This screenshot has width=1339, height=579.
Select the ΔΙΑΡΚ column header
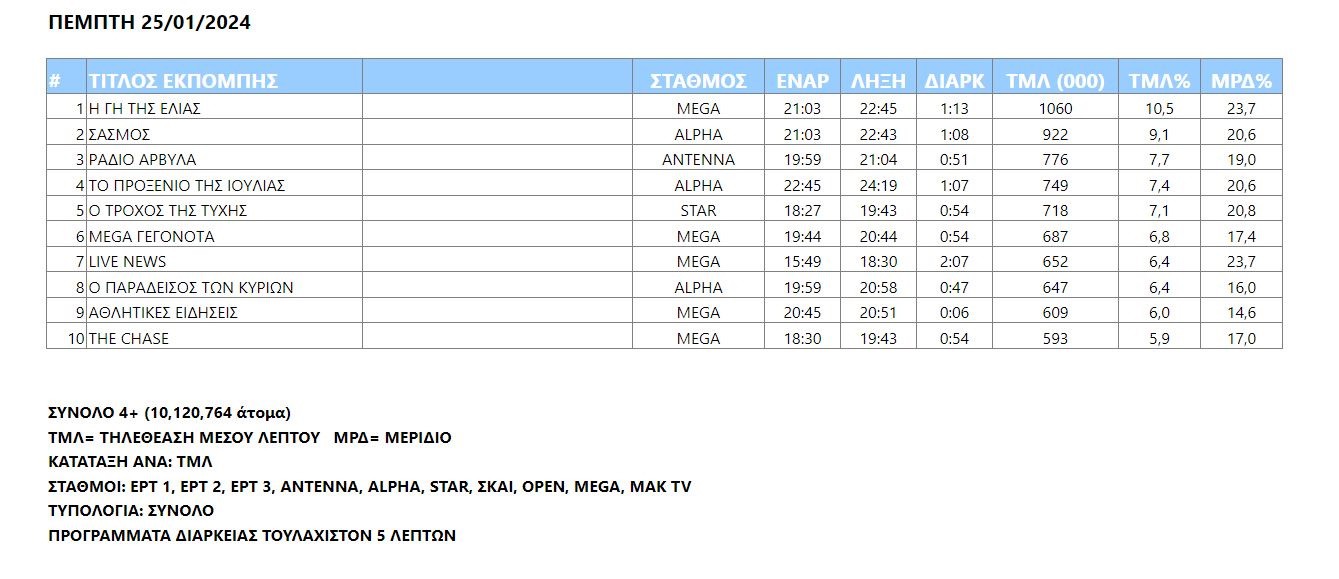coord(953,81)
